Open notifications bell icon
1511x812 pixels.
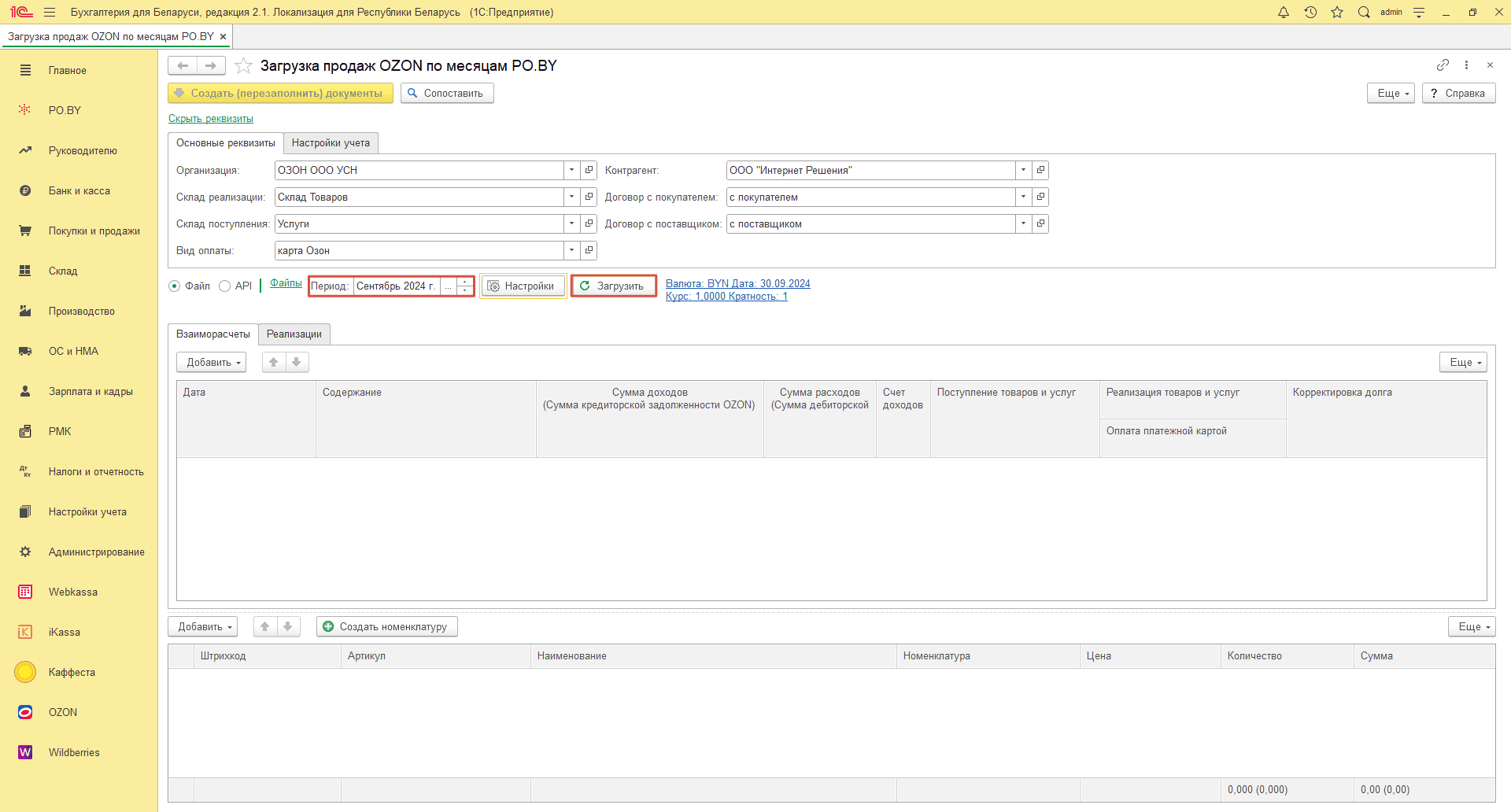point(1284,12)
